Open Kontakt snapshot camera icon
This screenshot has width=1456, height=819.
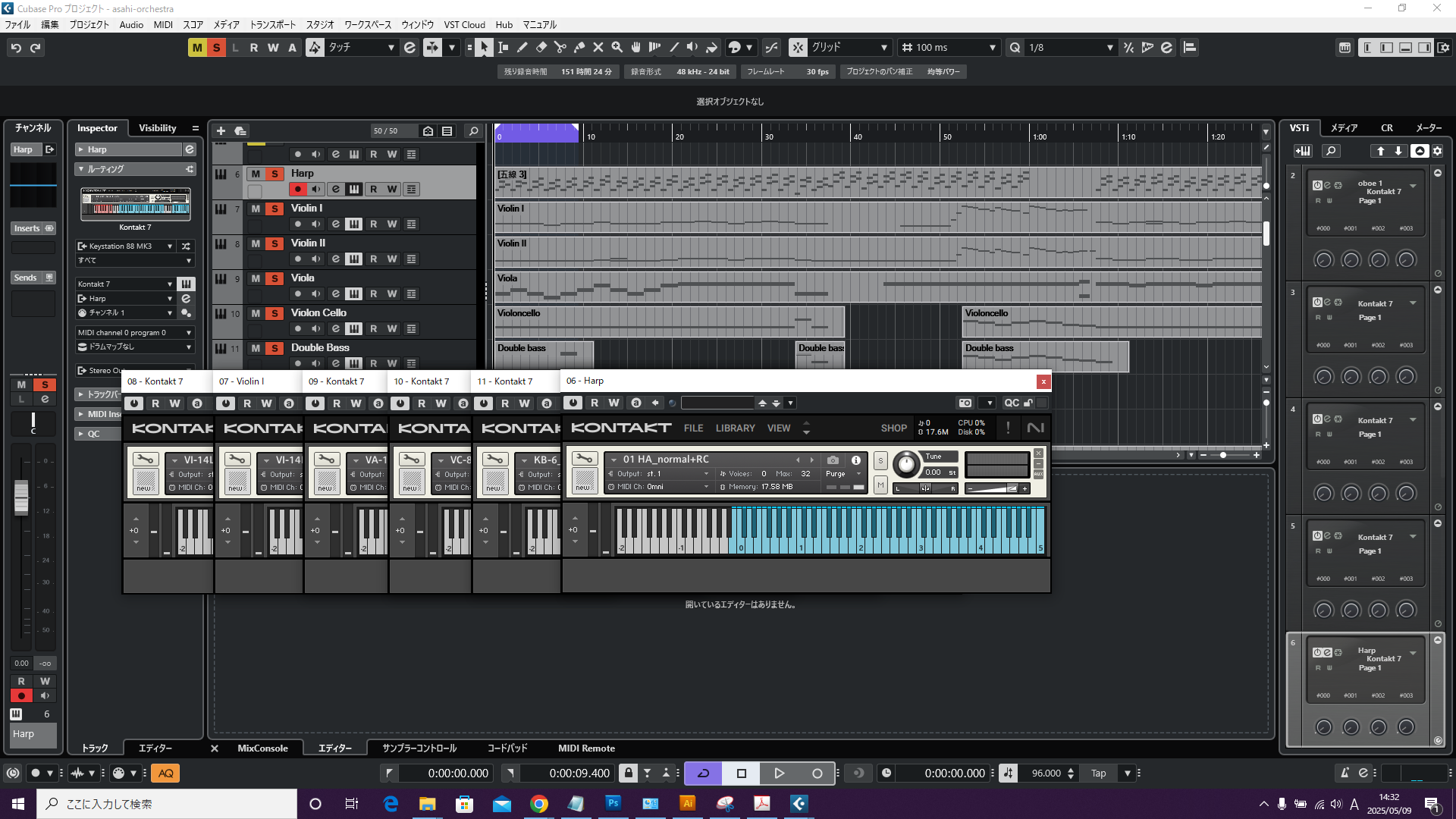point(833,460)
